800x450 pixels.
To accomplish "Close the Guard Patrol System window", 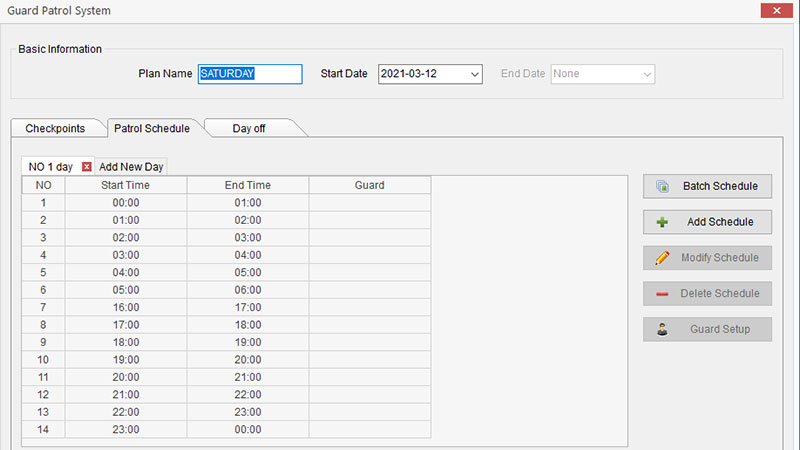I will [774, 10].
